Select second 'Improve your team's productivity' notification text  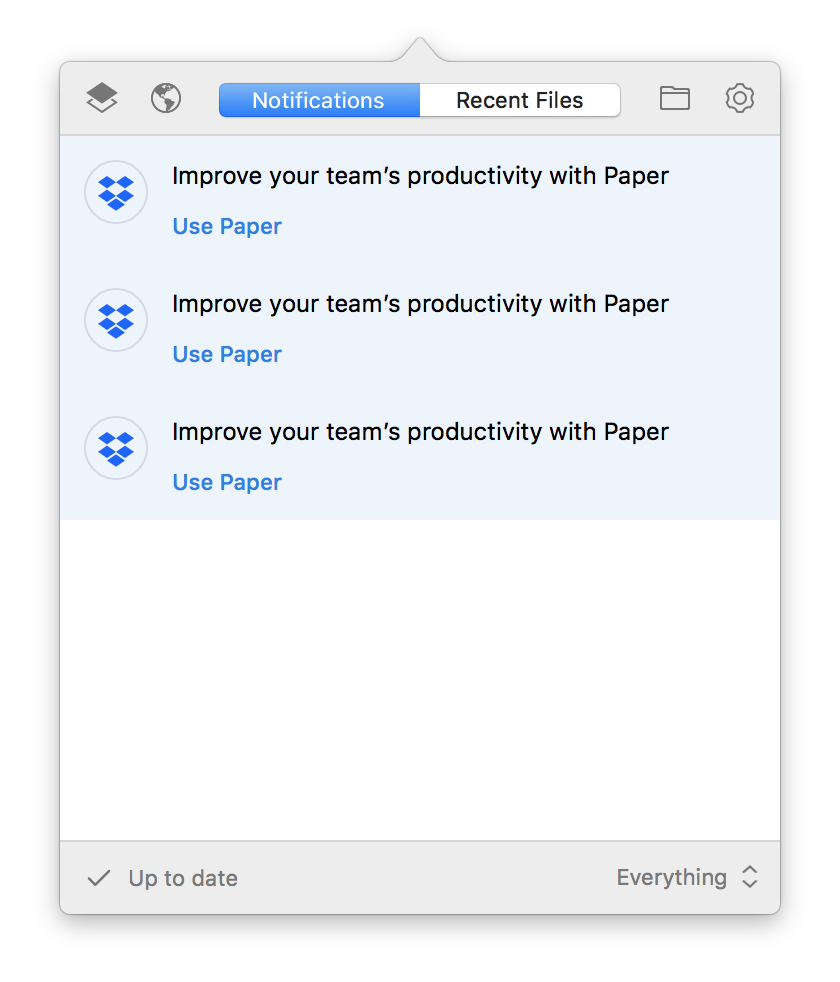(x=420, y=304)
